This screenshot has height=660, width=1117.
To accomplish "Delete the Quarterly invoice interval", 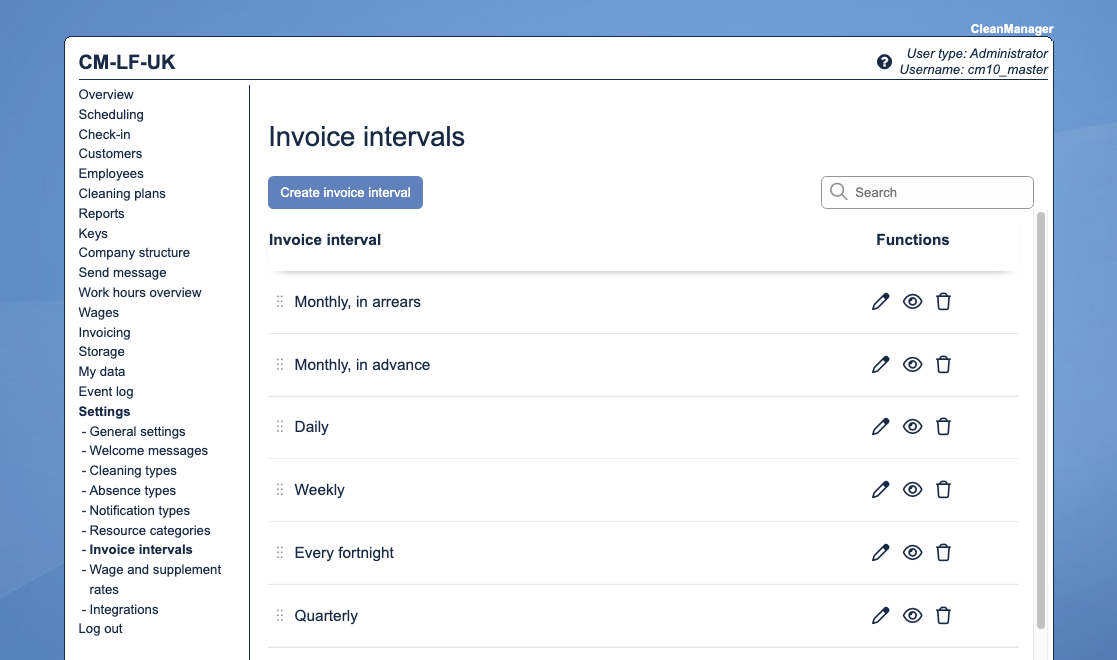I will [x=943, y=616].
